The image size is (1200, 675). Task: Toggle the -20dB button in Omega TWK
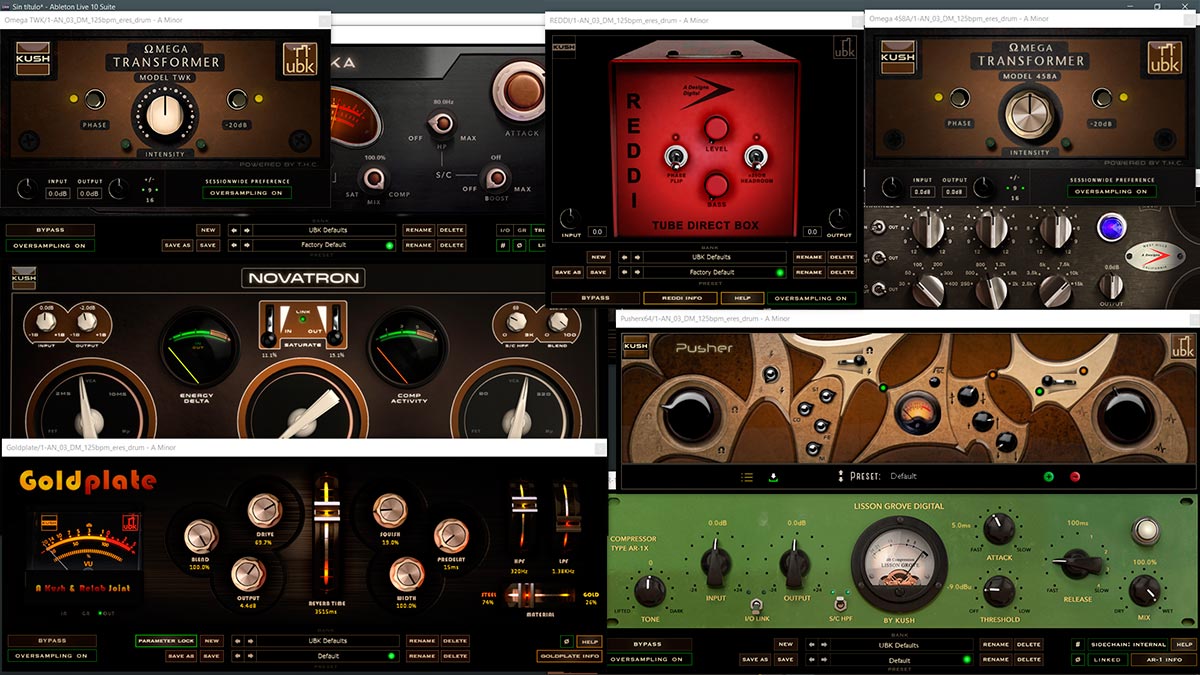click(237, 99)
